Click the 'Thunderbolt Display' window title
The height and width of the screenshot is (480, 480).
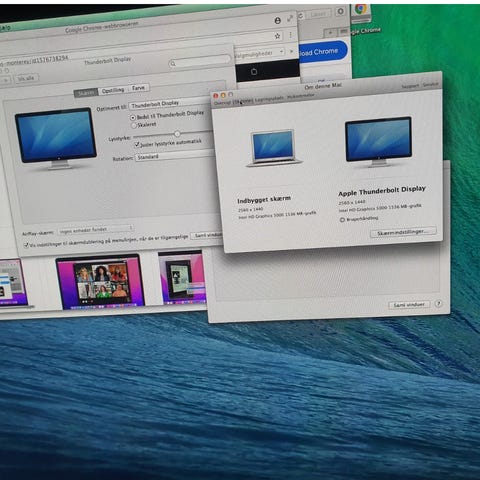point(107,61)
